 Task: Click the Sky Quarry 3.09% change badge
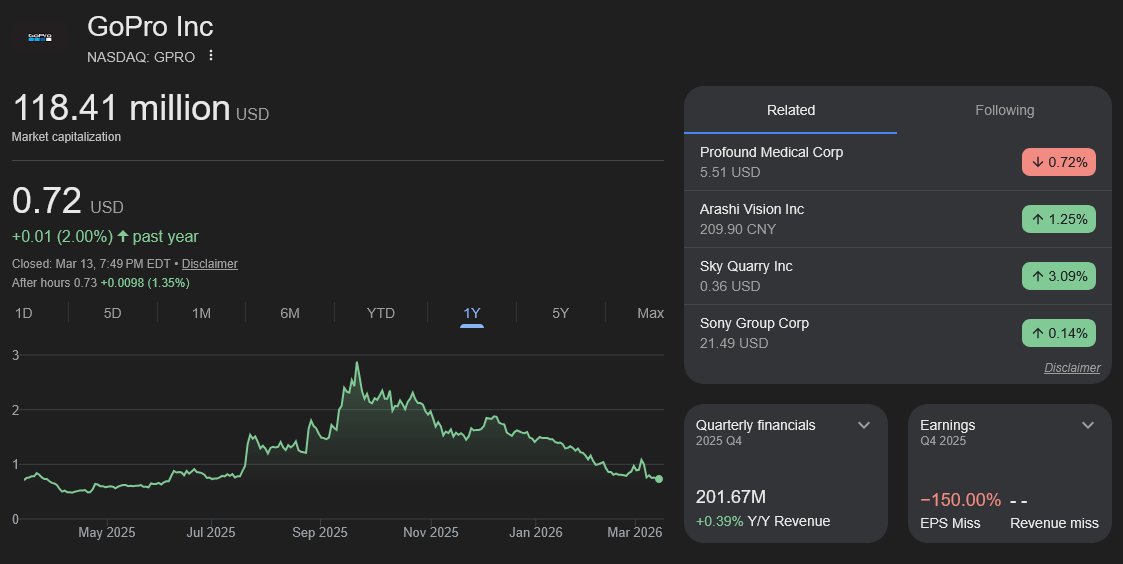1059,276
